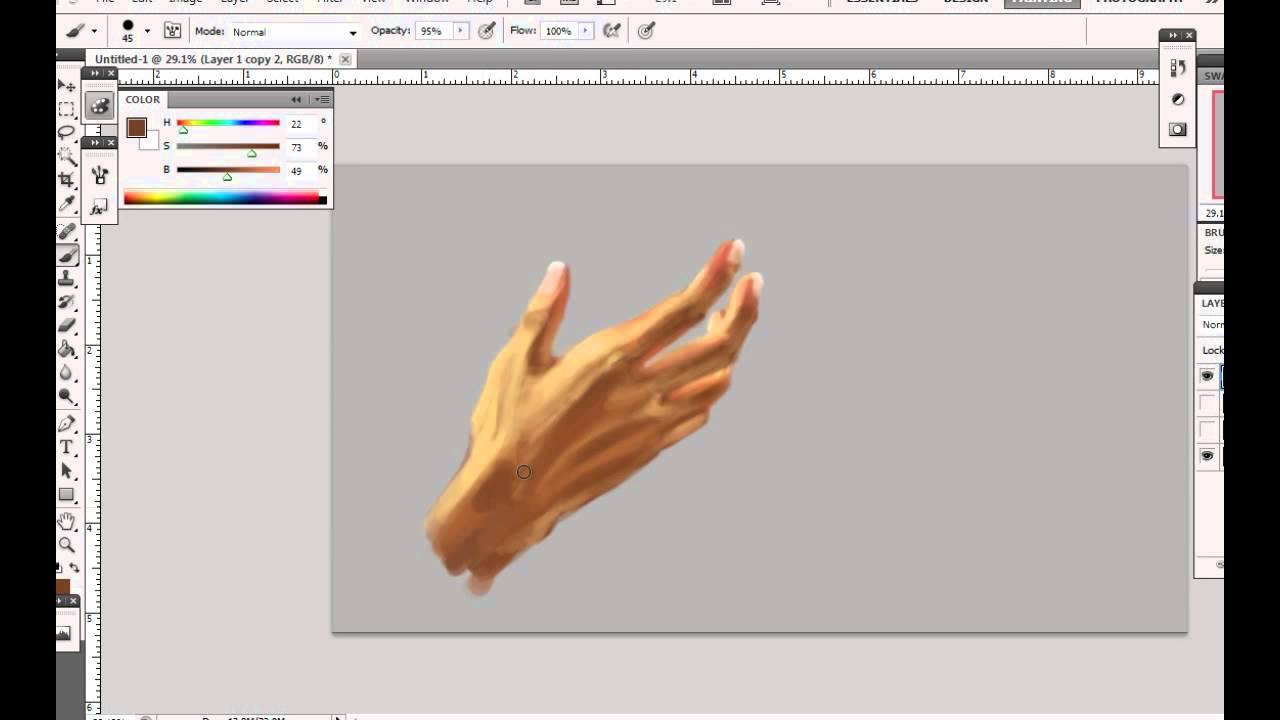This screenshot has width=1280, height=720.
Task: Open the Color palette panel icon
Action: point(99,106)
